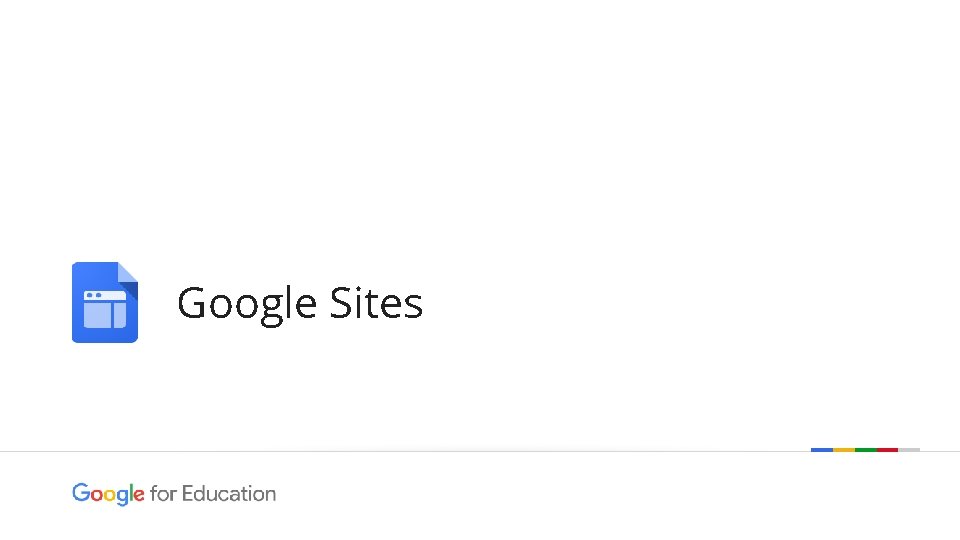960x540 pixels.
Task: Click the blue capital G in footer logo
Action: pos(80,493)
